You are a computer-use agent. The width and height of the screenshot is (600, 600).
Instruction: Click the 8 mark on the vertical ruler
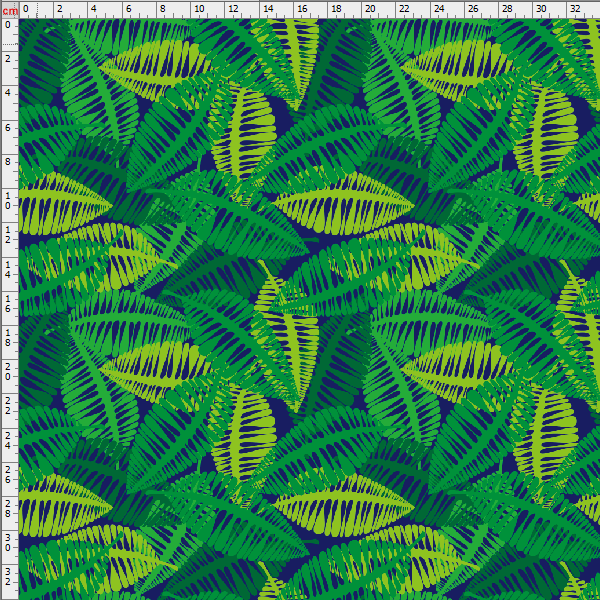[x=8, y=161]
